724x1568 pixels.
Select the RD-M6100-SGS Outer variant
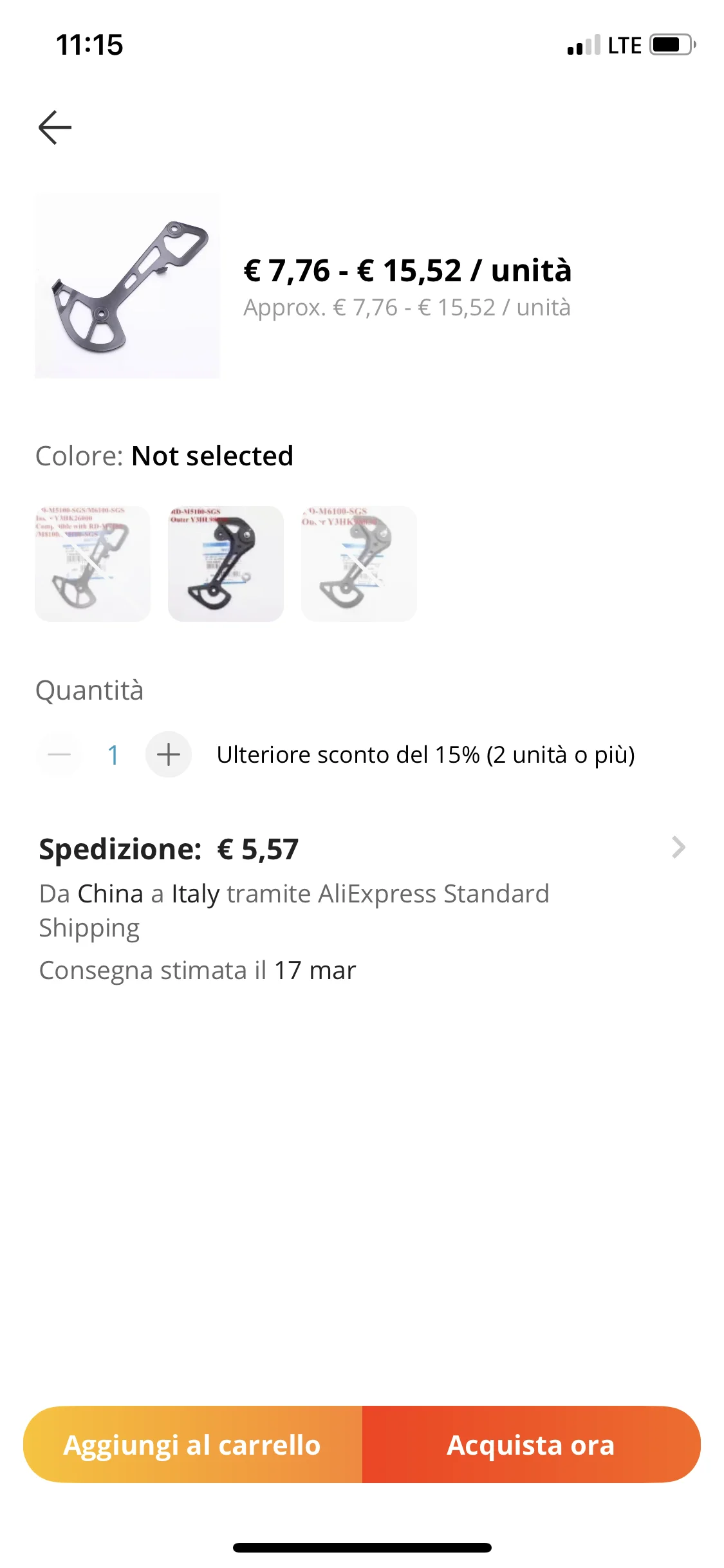tap(359, 564)
